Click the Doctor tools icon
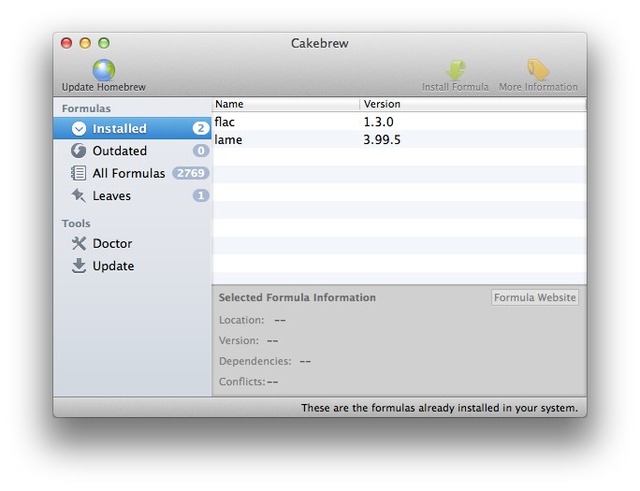Screen dimensions: 640x491 78,243
